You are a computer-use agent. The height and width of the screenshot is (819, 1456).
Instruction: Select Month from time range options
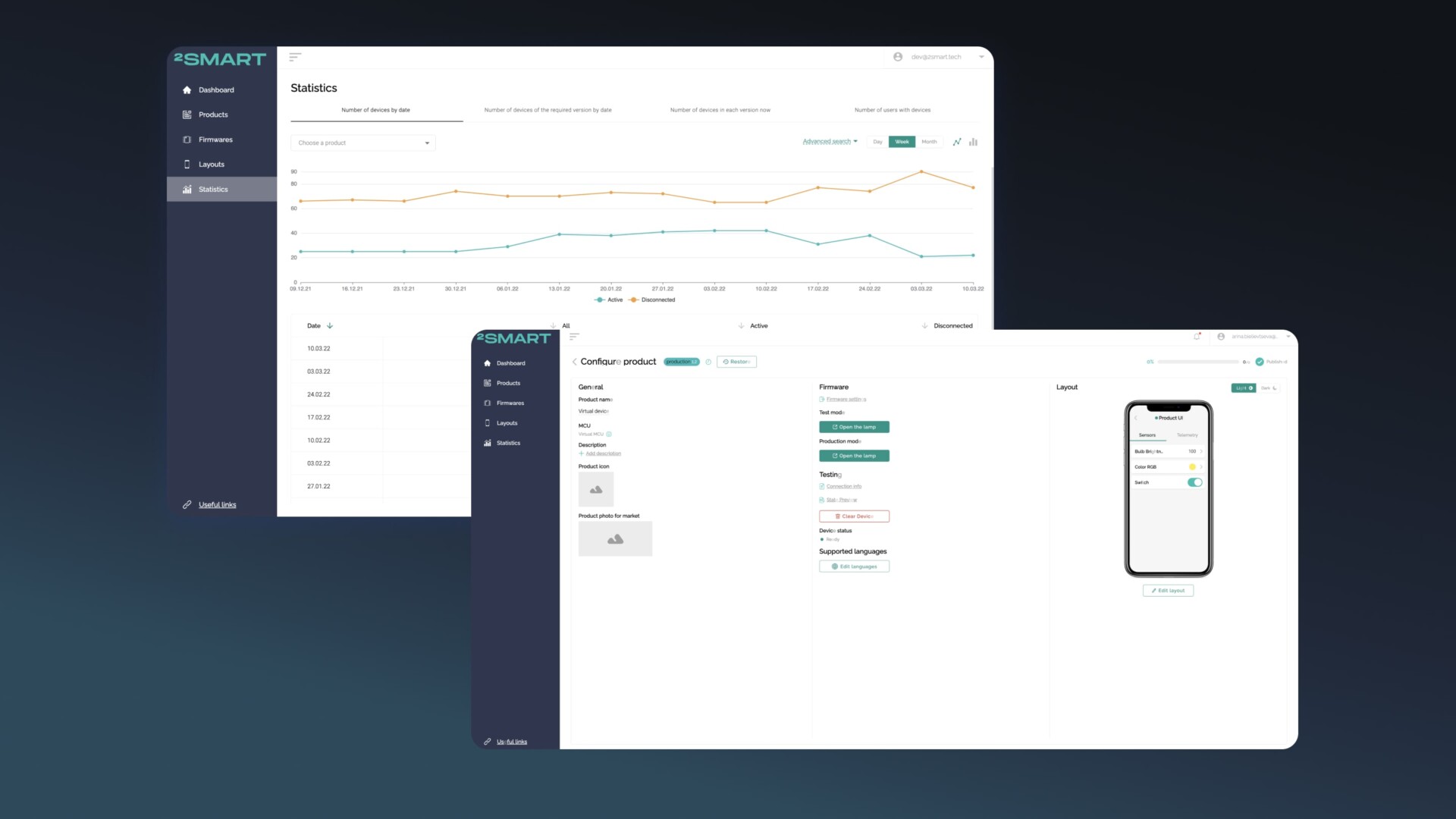point(928,141)
